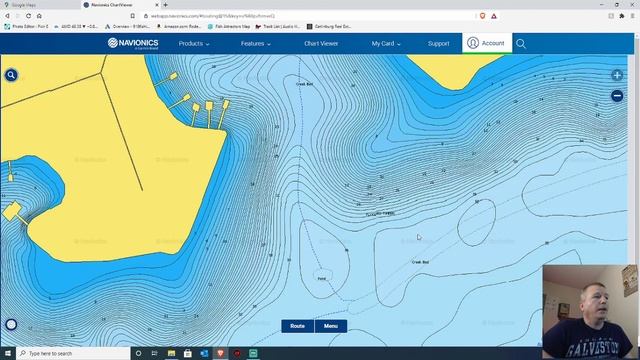Zoom out with the minus button

pyautogui.click(x=617, y=96)
